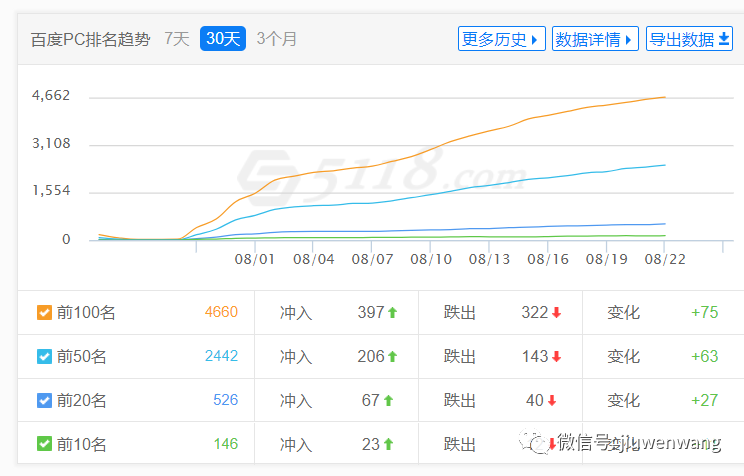Uncheck the 前100名 orange checkbox

44,313
